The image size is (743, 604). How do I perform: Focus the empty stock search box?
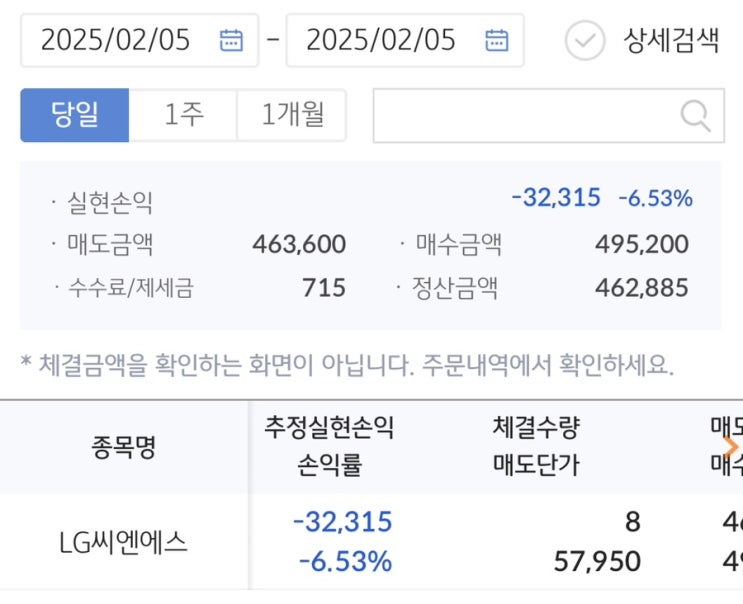click(525, 115)
